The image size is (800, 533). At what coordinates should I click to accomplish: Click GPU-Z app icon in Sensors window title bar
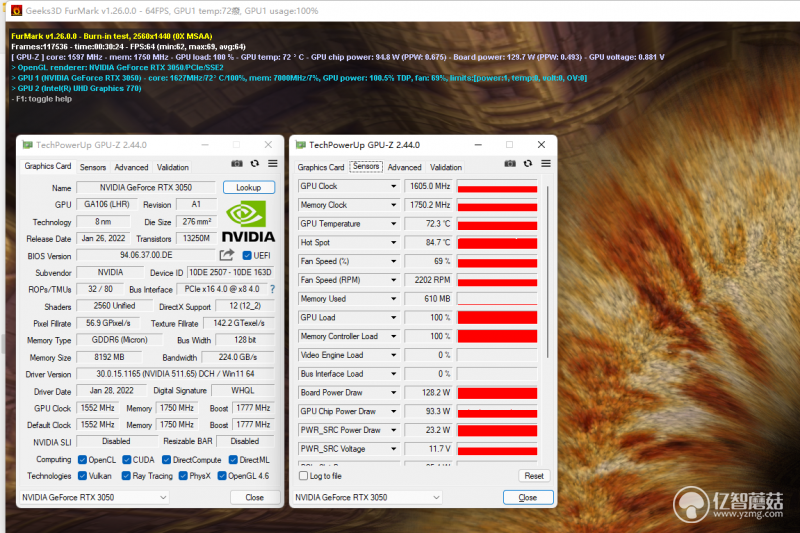pyautogui.click(x=301, y=145)
